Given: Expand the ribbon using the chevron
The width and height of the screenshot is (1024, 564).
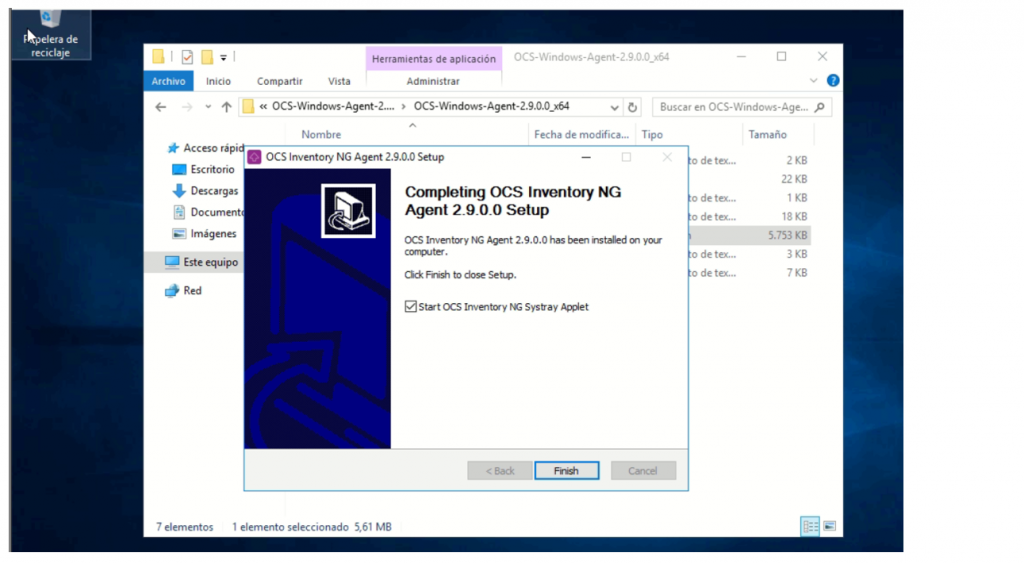Looking at the screenshot, I should pos(813,81).
